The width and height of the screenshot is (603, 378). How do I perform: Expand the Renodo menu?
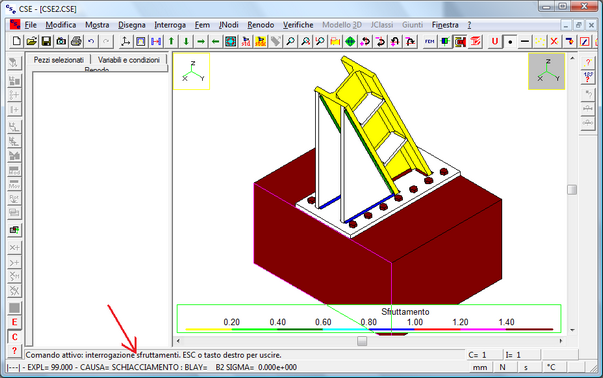[260, 25]
